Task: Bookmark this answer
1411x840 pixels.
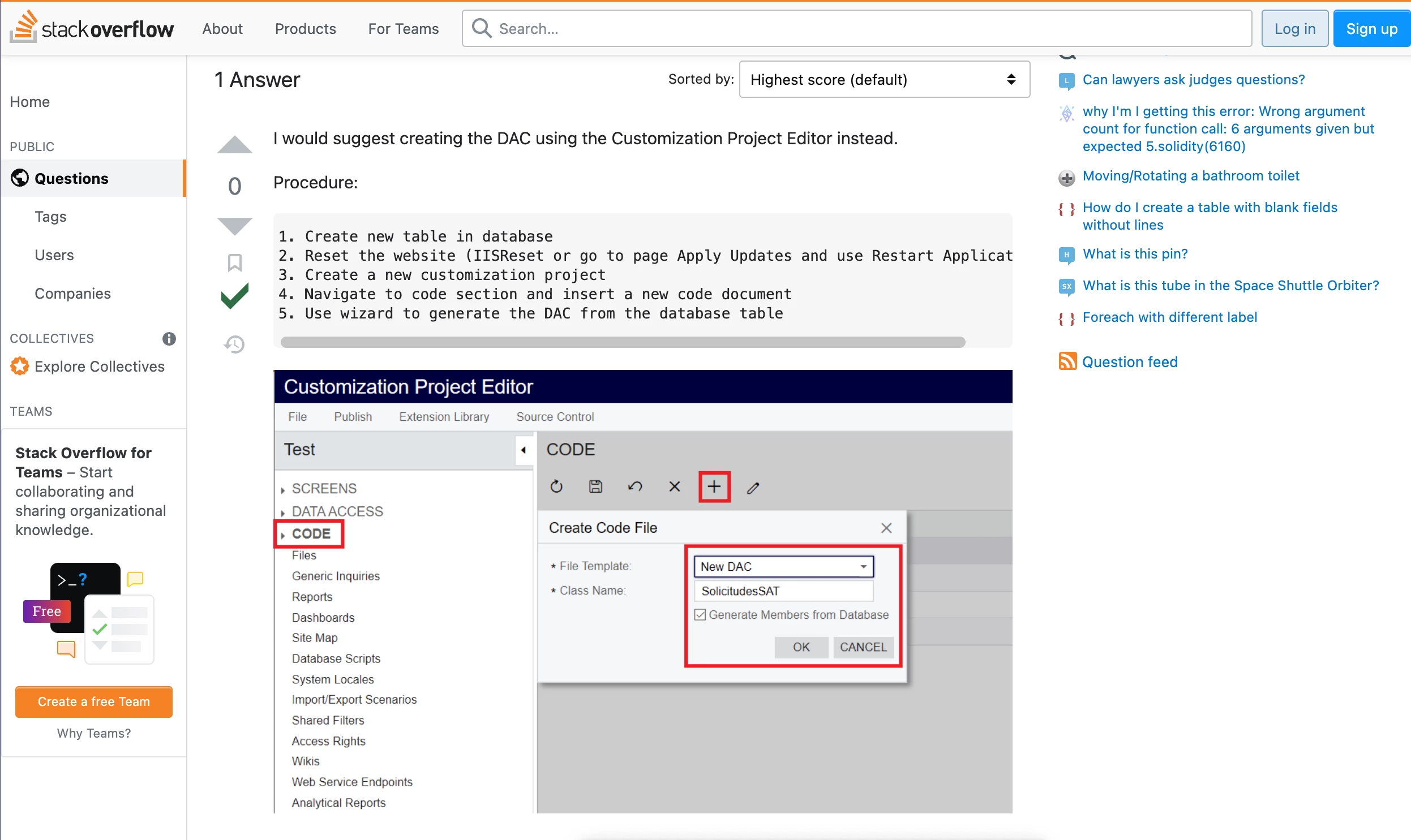Action: pos(234,262)
